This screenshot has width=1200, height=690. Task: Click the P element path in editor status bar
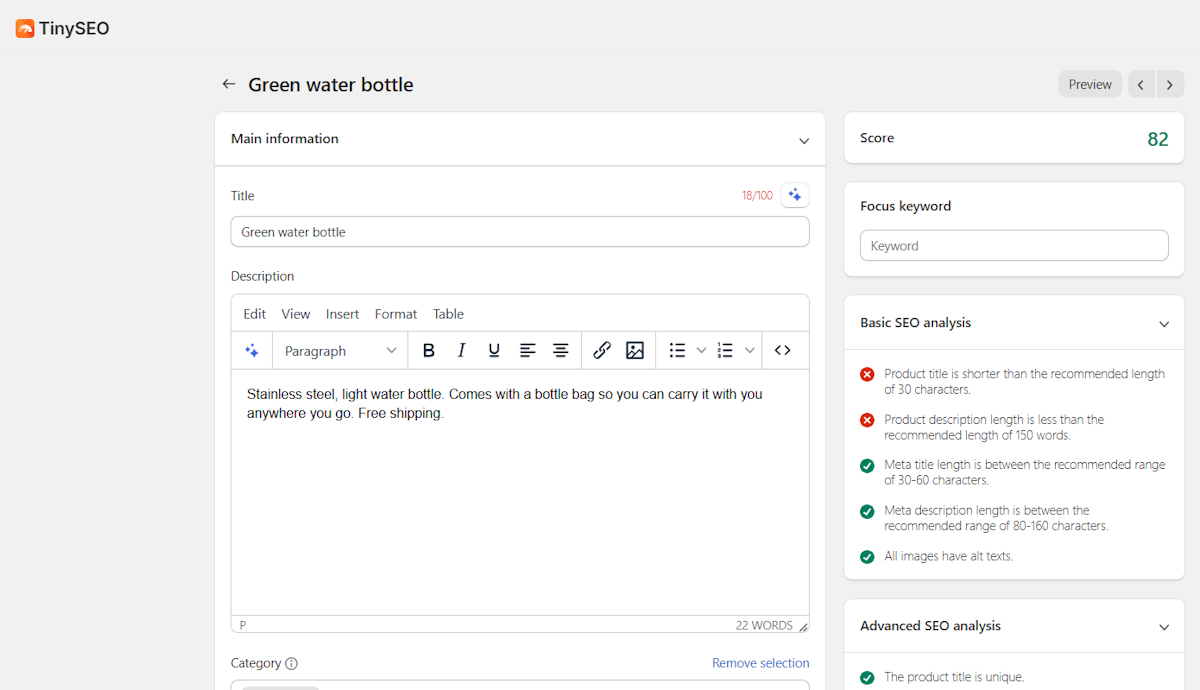point(243,625)
